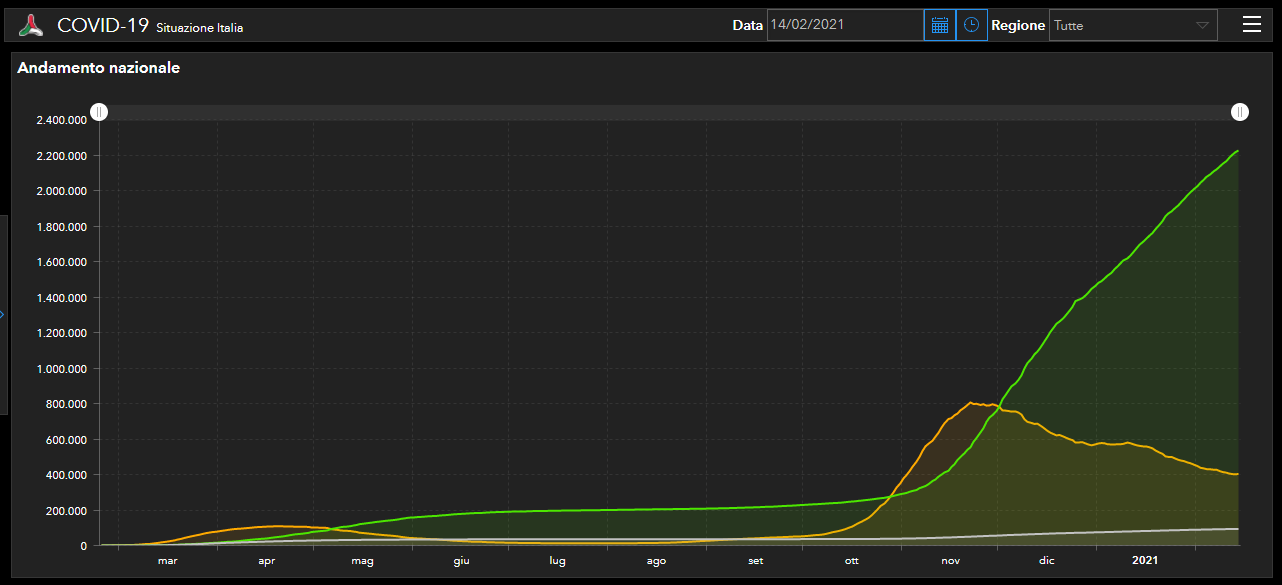Click the chart range scrollbar track
The width and height of the screenshot is (1282, 585).
[669, 112]
